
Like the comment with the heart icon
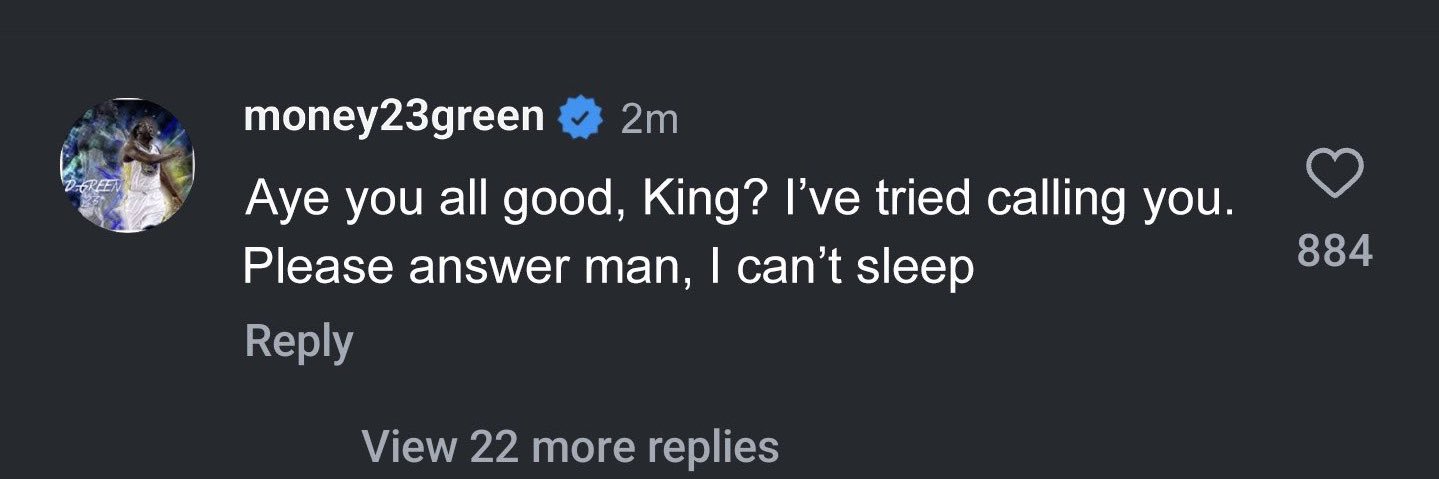click(1335, 173)
